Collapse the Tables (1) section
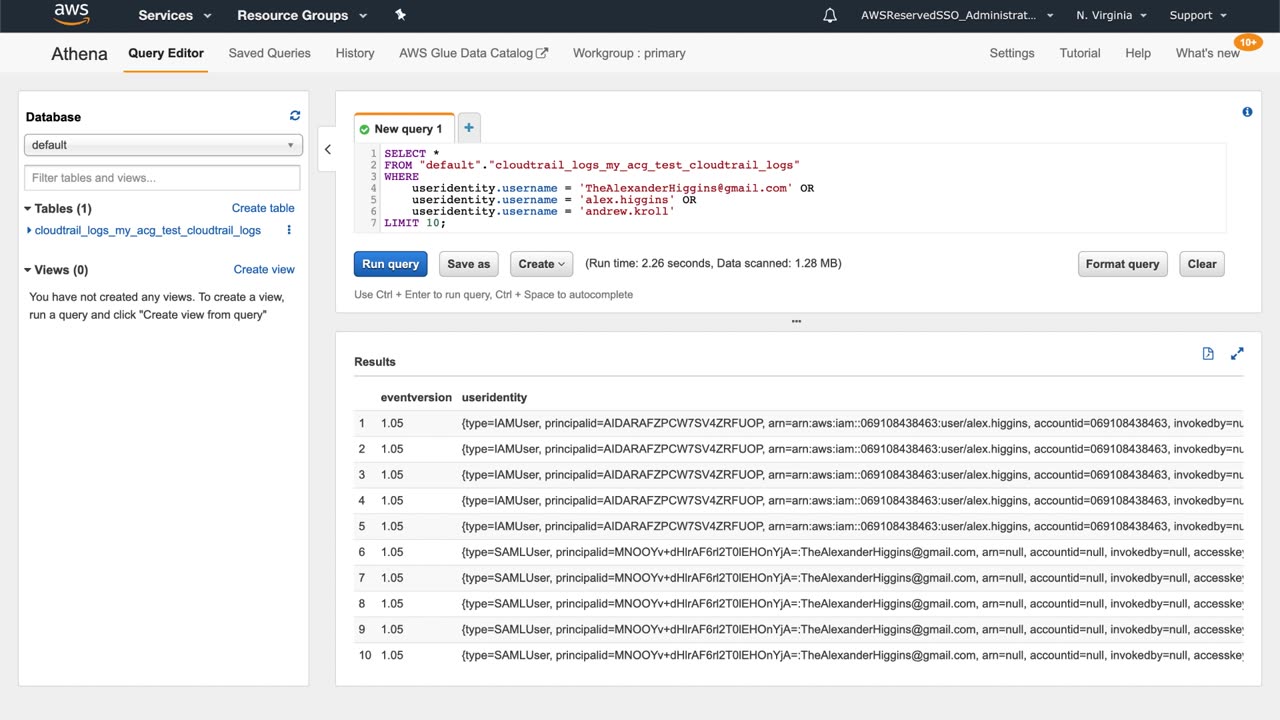 28,209
